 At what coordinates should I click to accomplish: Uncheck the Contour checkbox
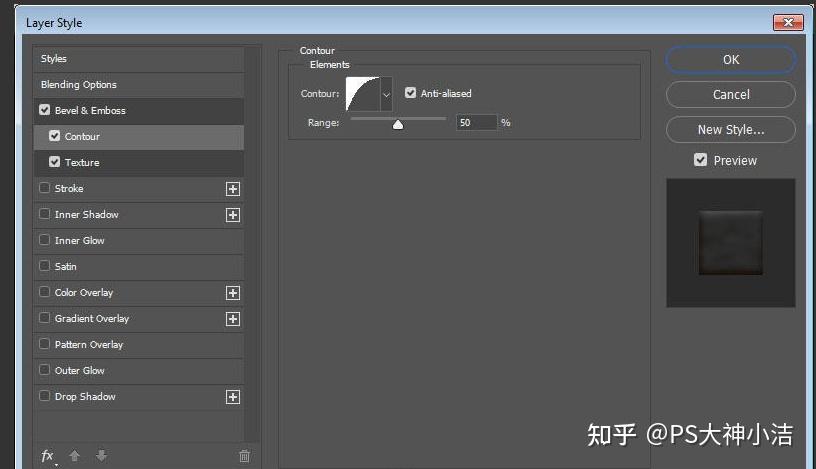pyautogui.click(x=55, y=136)
